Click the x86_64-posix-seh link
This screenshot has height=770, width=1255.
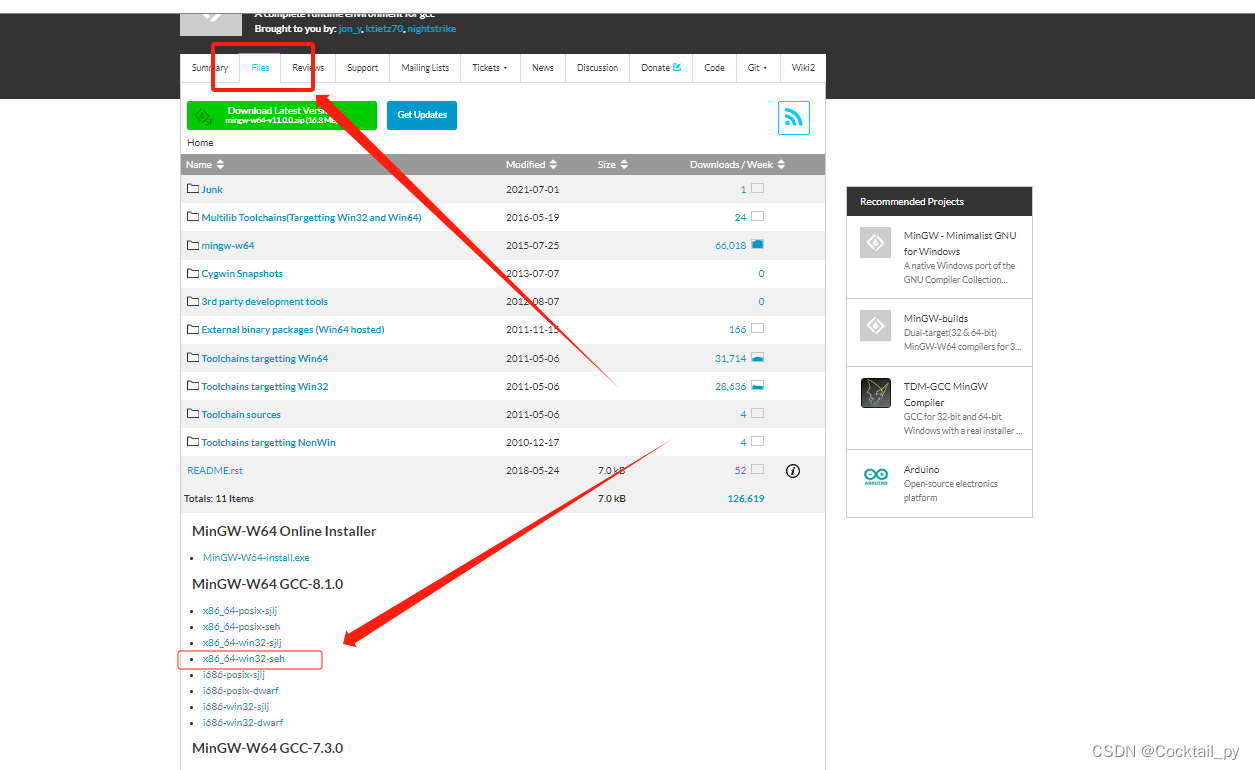click(x=241, y=627)
